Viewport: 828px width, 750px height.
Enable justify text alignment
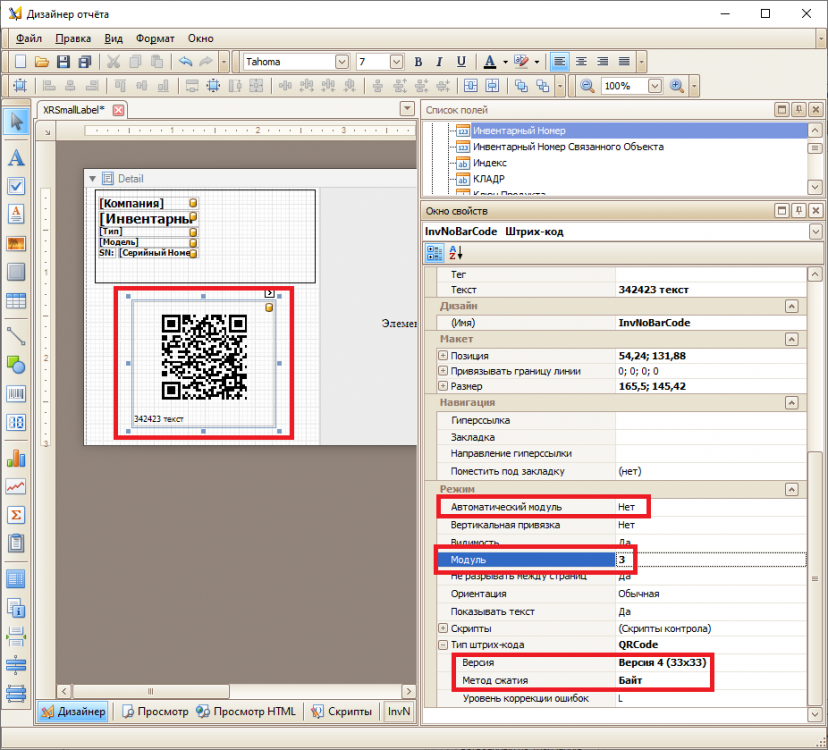click(624, 62)
